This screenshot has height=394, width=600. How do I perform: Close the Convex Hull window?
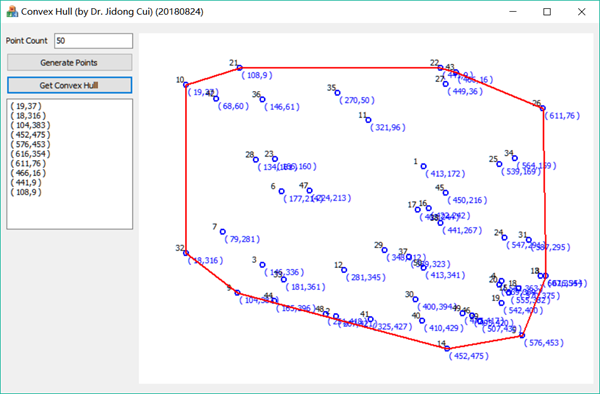(582, 11)
